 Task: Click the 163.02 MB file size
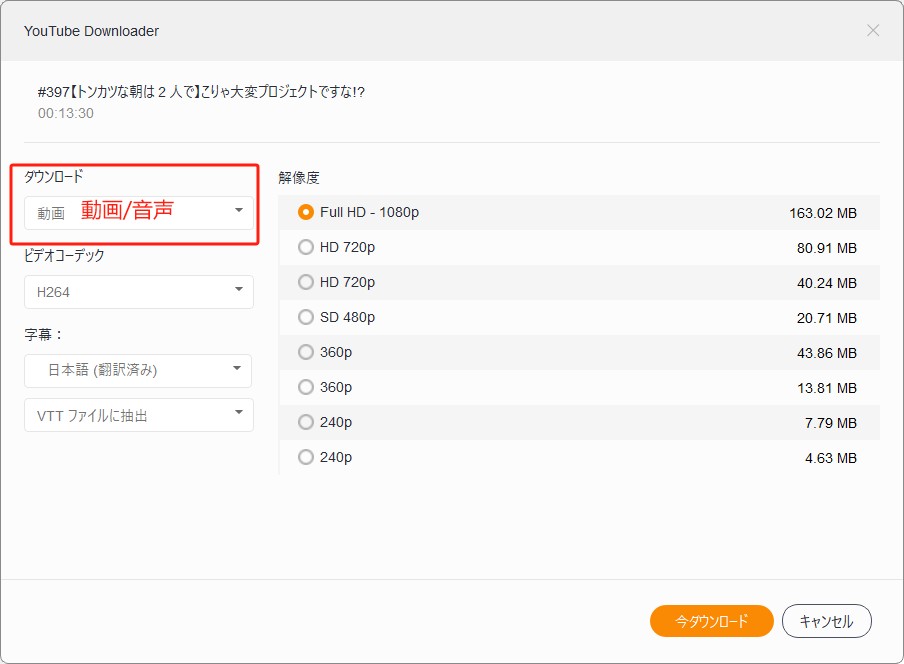[823, 213]
